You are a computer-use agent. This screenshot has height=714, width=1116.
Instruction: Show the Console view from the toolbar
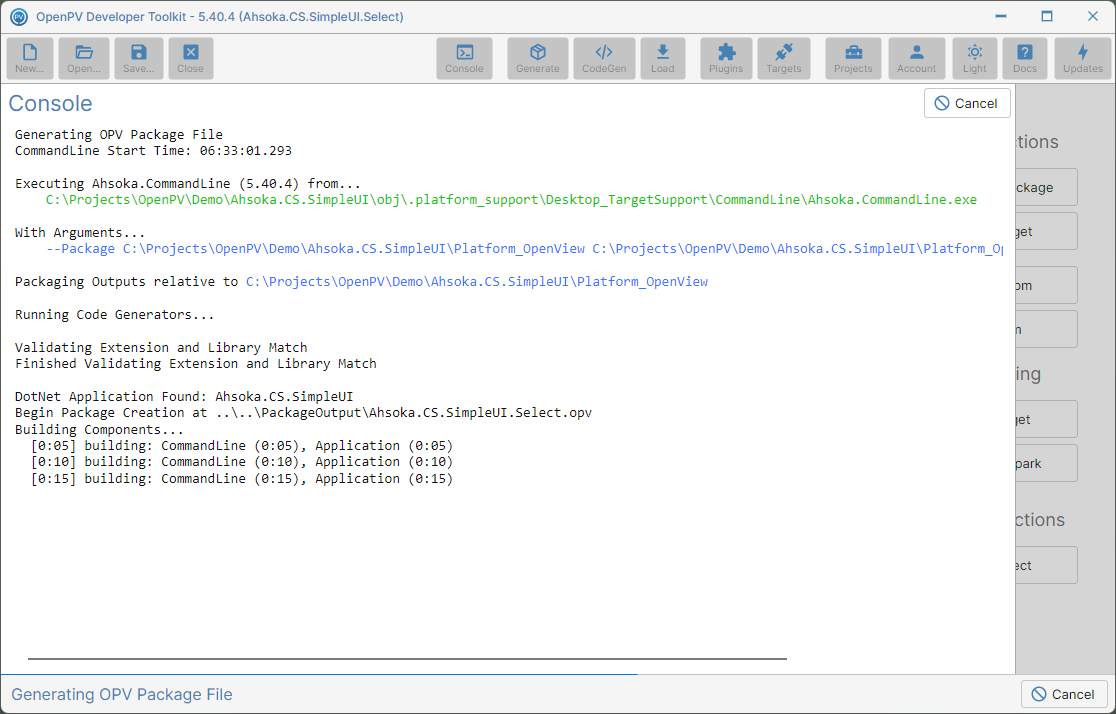464,58
